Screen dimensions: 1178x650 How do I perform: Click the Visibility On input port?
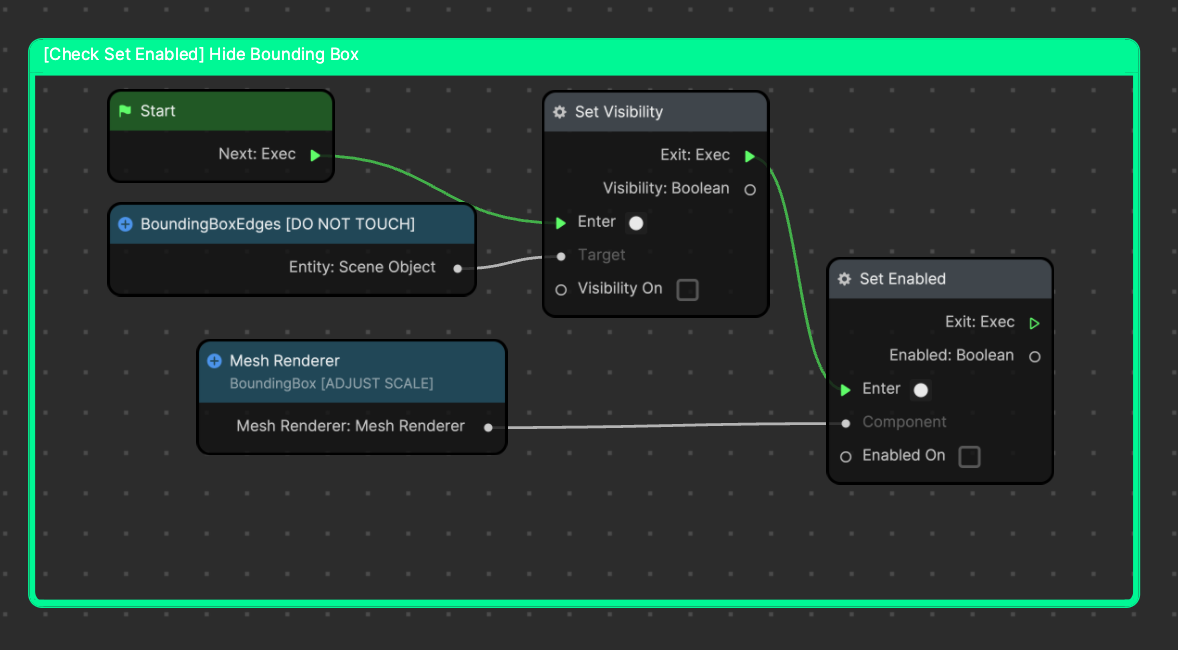(x=561, y=289)
